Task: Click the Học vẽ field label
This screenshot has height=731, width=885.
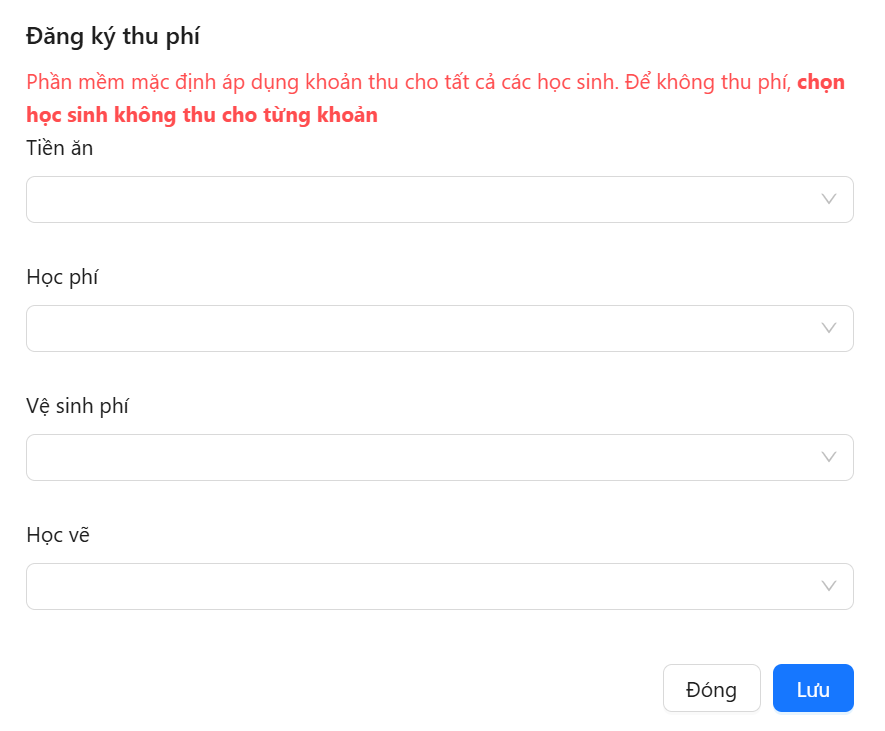Action: (58, 535)
